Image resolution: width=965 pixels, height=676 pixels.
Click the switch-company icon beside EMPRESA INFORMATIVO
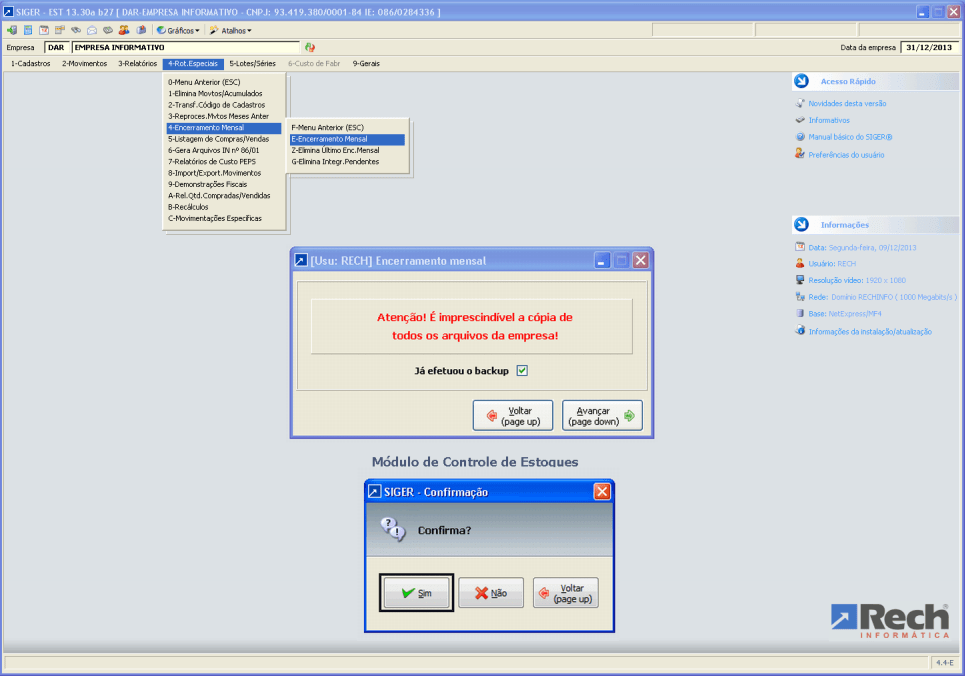point(310,47)
